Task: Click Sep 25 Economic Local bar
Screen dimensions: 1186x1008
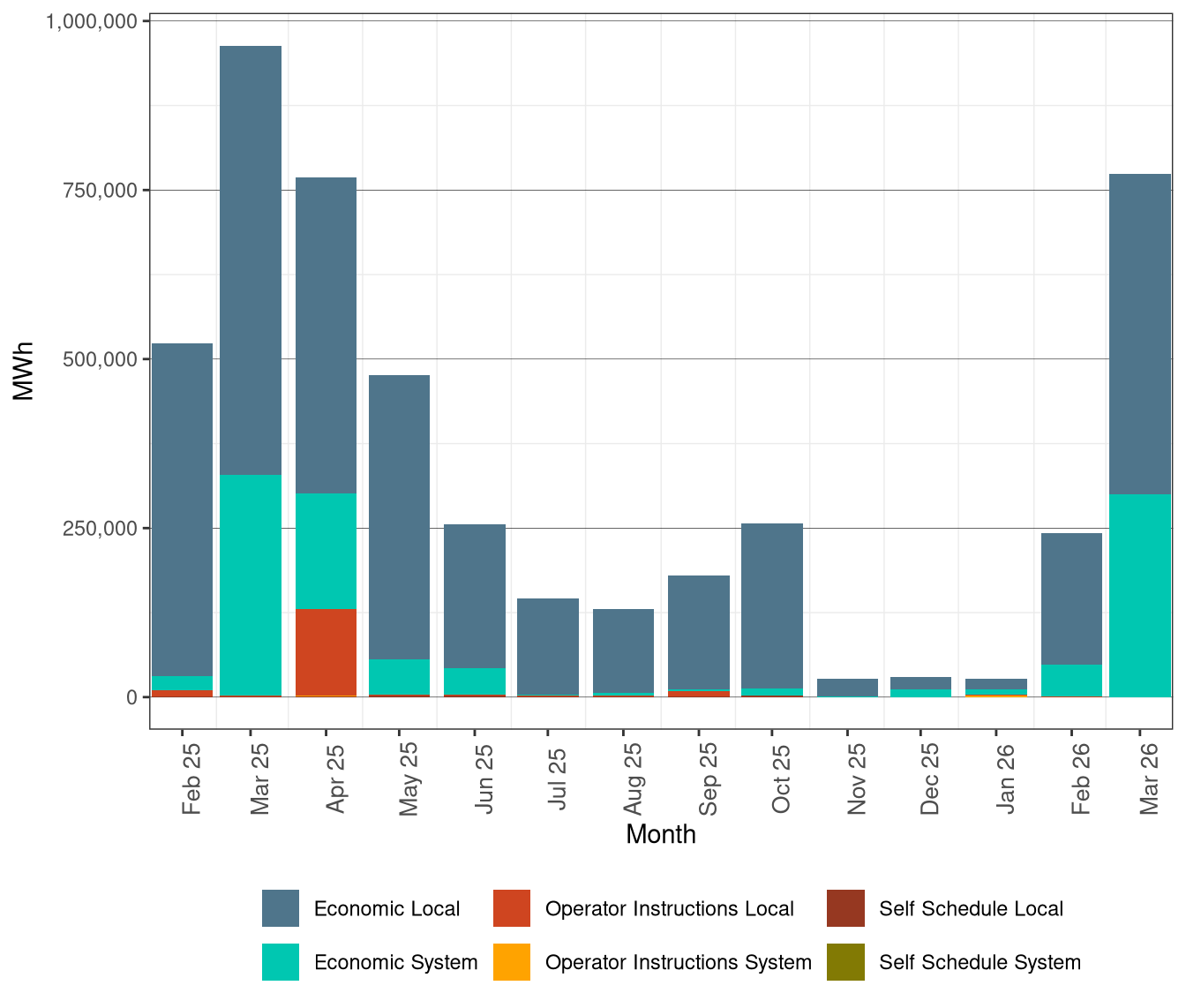Action: click(699, 632)
